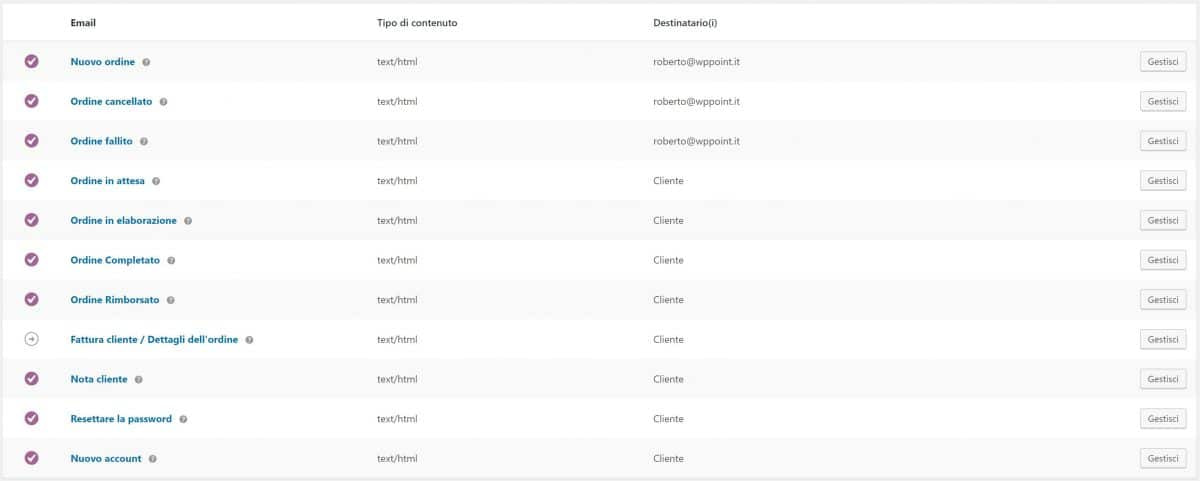This screenshot has width=1200, height=481.
Task: Click help icon next to Resettare la password
Action: click(x=183, y=419)
